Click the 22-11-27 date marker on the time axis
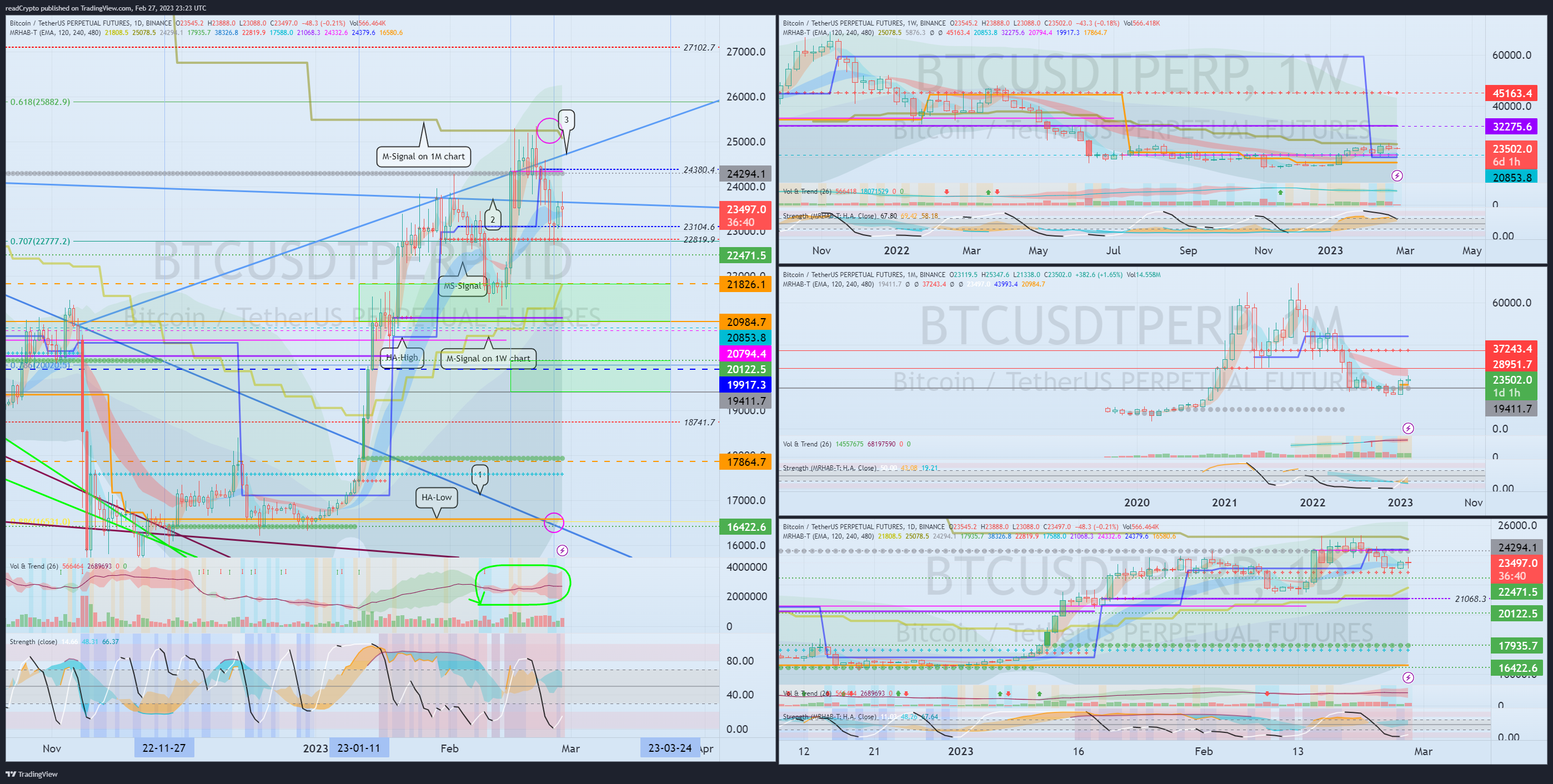Image resolution: width=1553 pixels, height=784 pixels. click(163, 748)
